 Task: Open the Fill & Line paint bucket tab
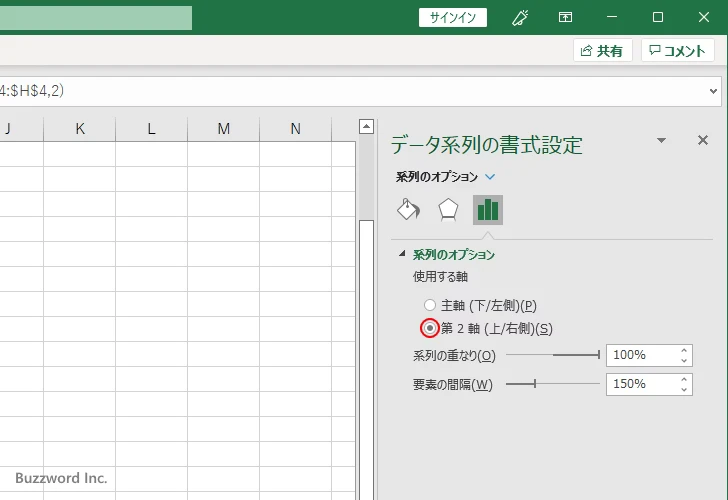(409, 210)
